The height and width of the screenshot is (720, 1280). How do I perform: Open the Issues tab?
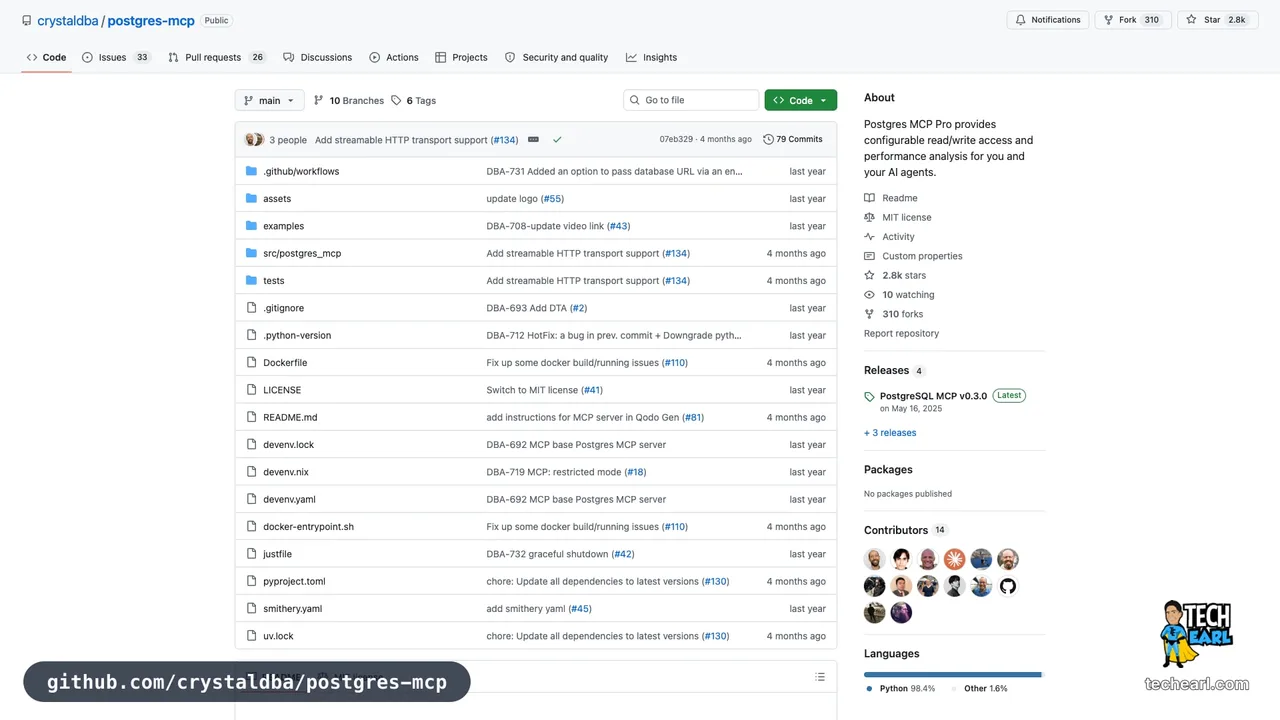click(x=116, y=57)
